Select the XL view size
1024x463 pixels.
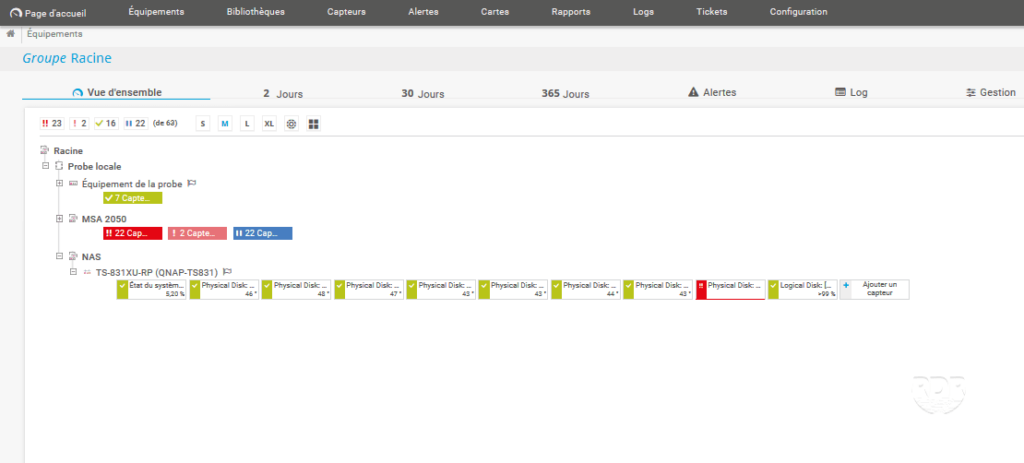pyautogui.click(x=269, y=124)
